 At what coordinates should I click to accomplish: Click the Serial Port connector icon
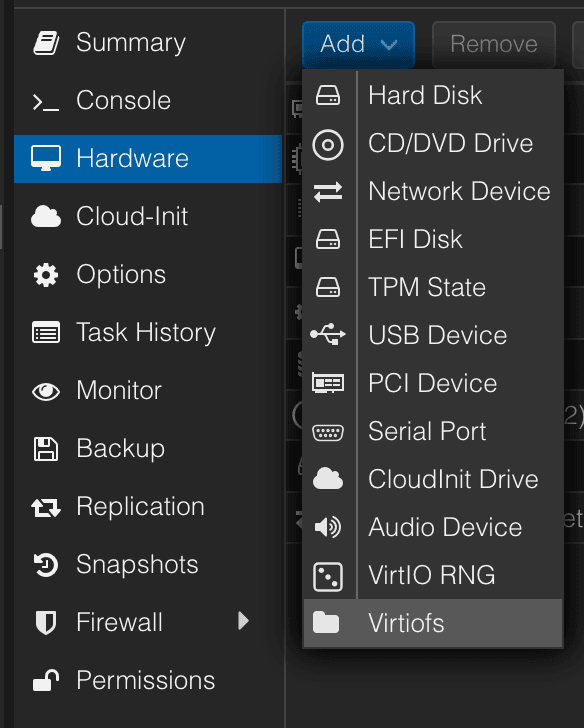point(328,433)
